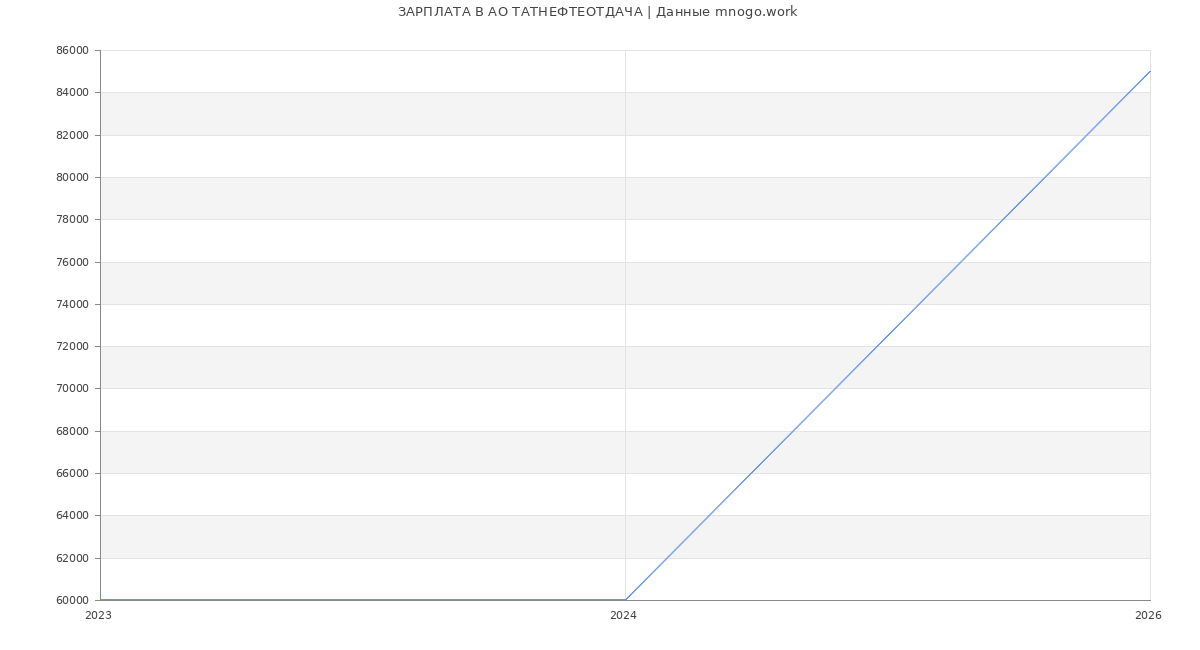The width and height of the screenshot is (1200, 650).
Task: Click the 70000 y-axis label
Action: (x=74, y=389)
